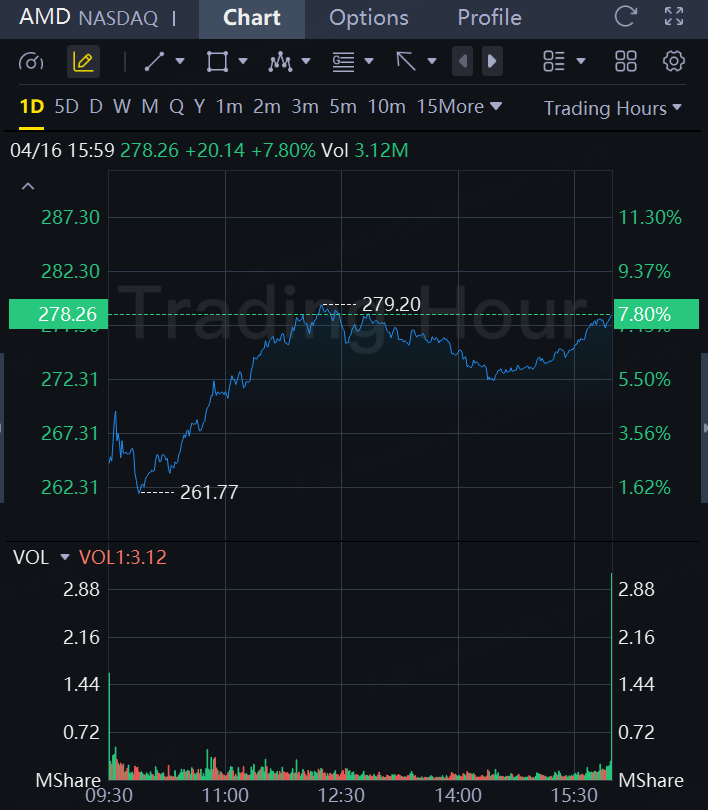Click the 279.20 high price label

pos(391,304)
